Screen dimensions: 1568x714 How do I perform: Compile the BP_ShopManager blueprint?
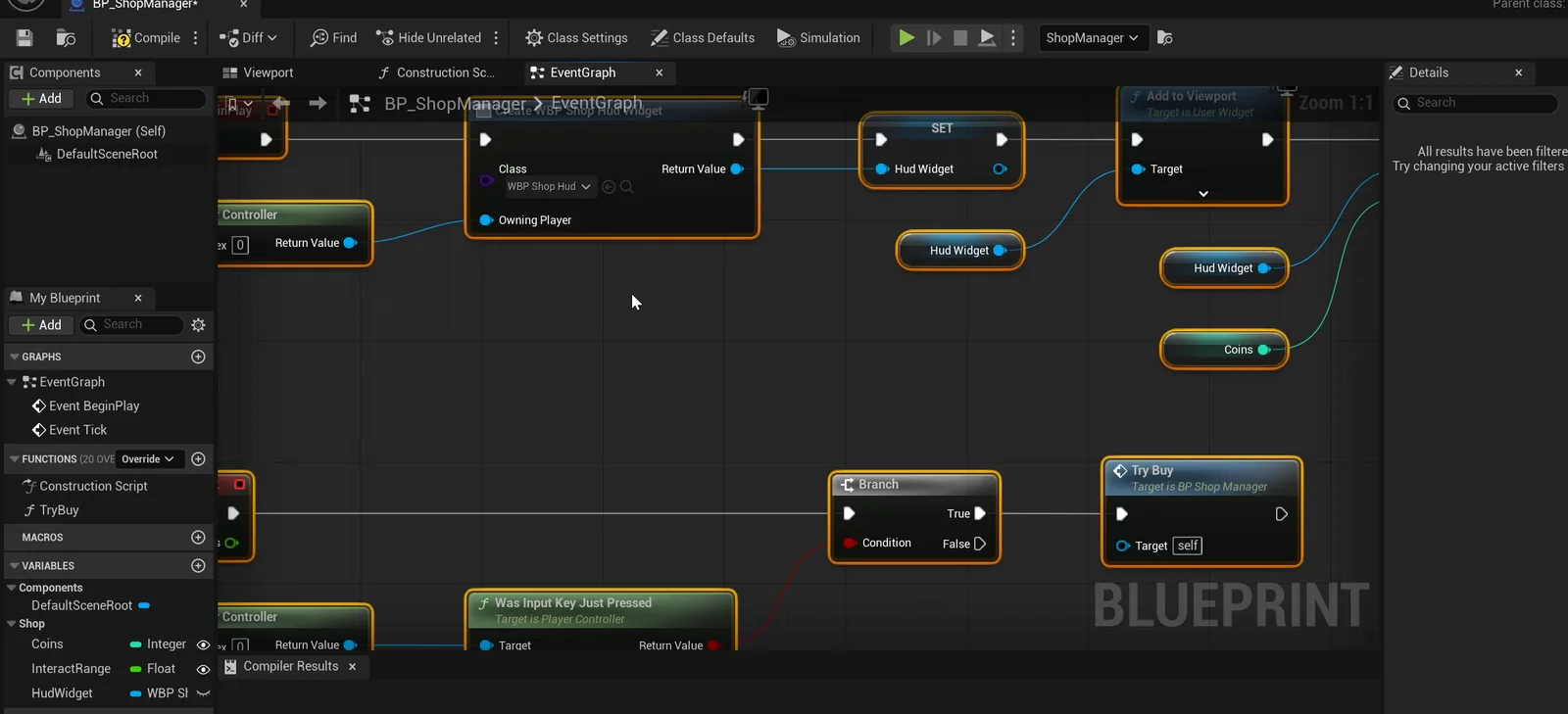(x=146, y=38)
